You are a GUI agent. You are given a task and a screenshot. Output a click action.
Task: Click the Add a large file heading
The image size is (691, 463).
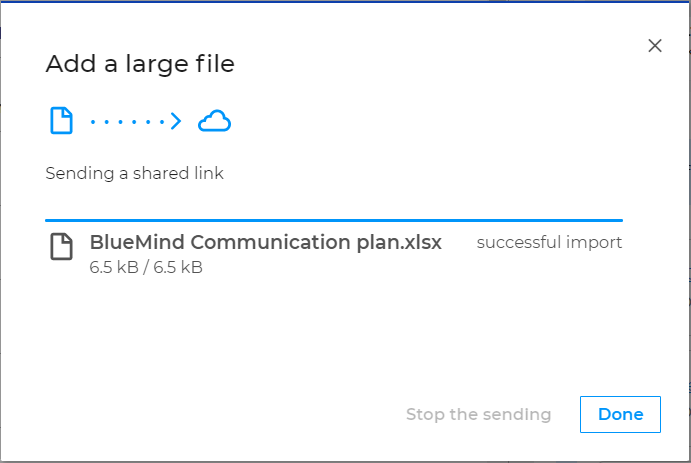point(140,64)
